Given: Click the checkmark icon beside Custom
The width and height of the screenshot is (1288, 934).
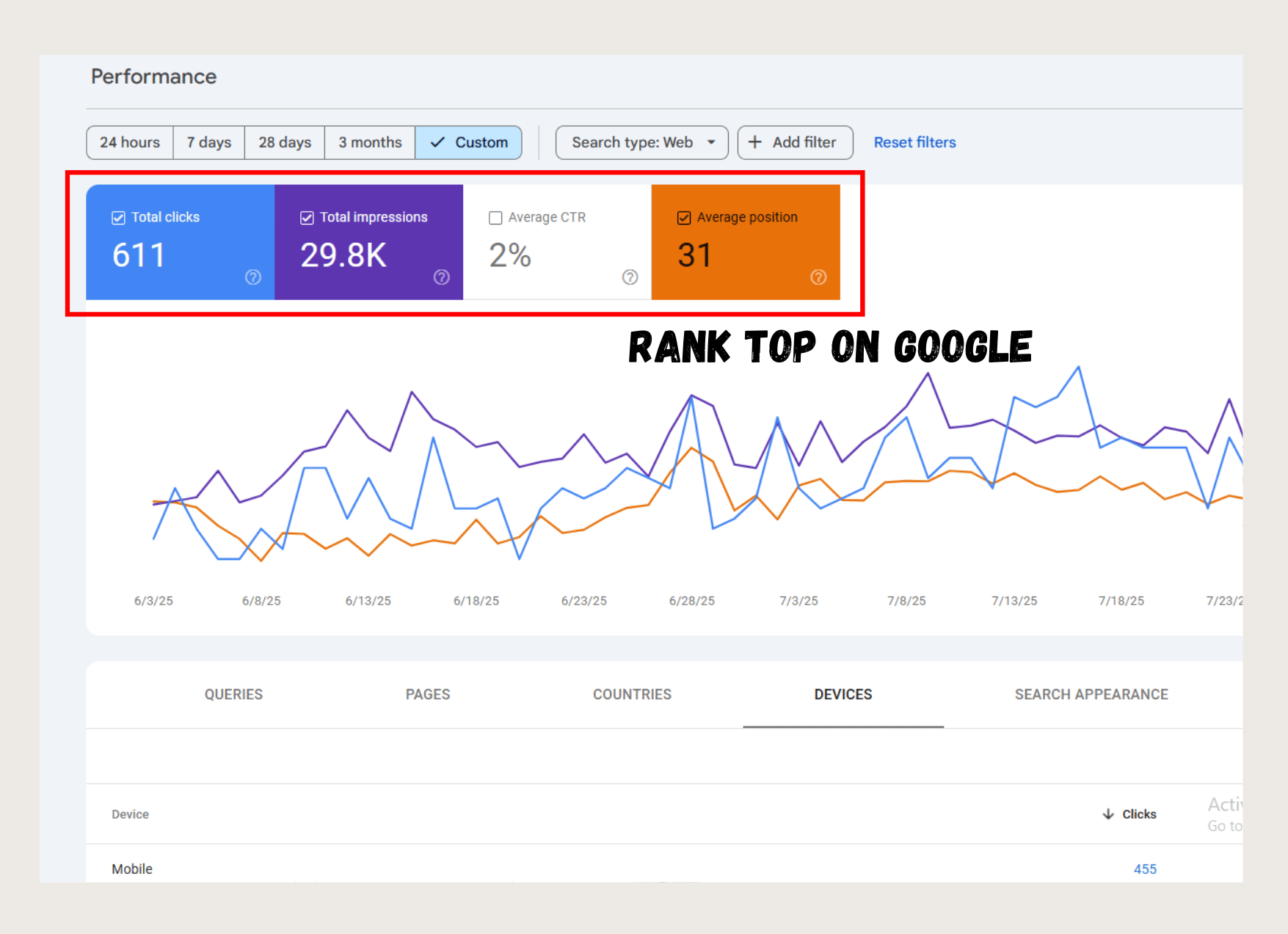Looking at the screenshot, I should 438,142.
